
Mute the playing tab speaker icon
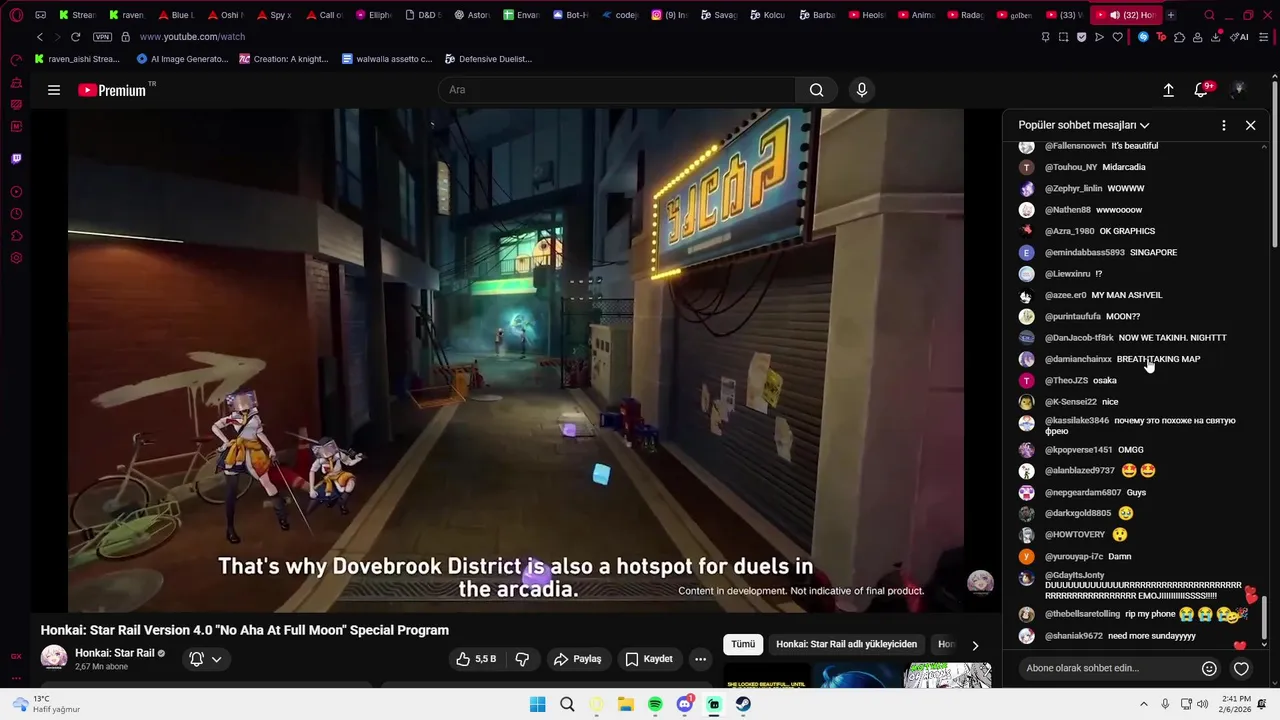click(1114, 15)
